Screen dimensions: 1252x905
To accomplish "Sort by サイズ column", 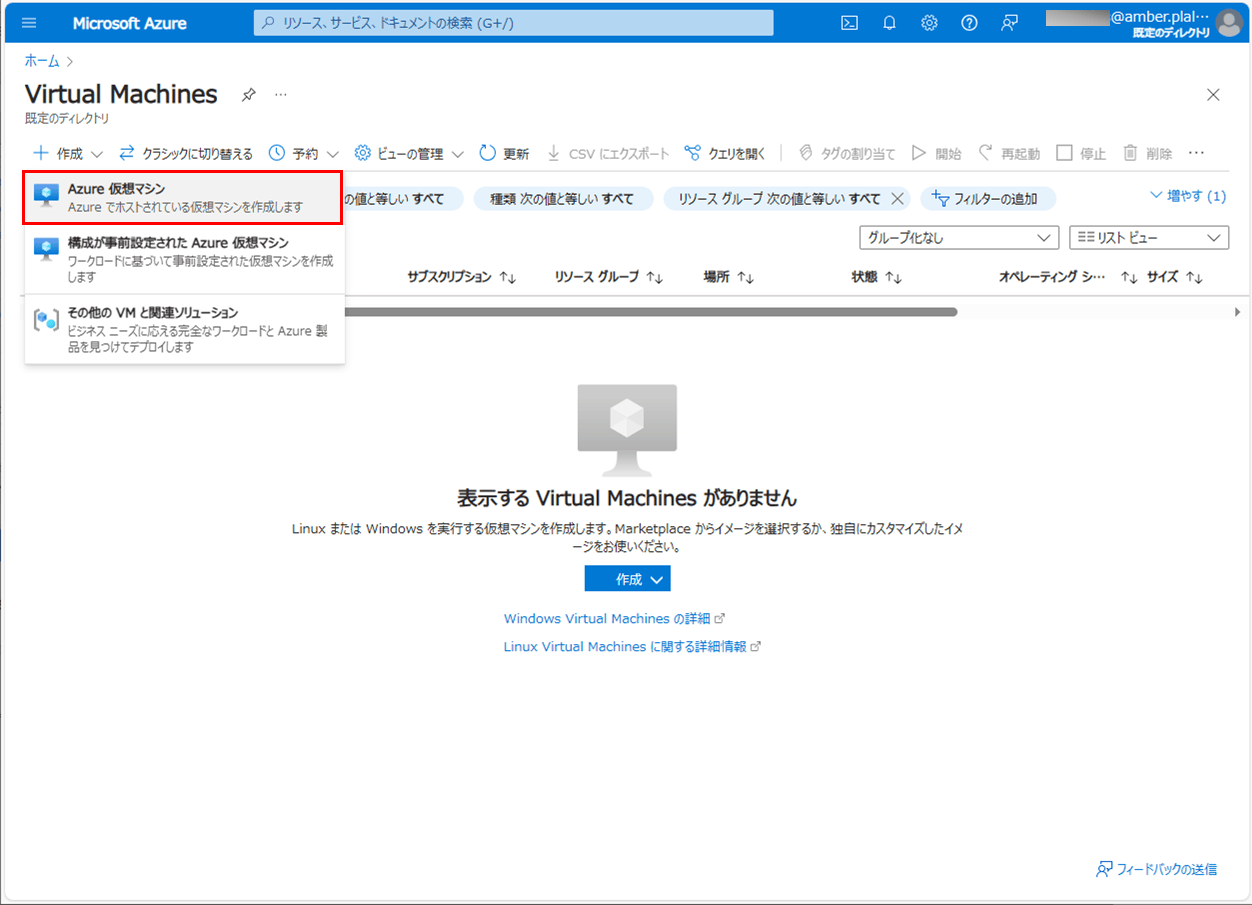I will [1174, 277].
